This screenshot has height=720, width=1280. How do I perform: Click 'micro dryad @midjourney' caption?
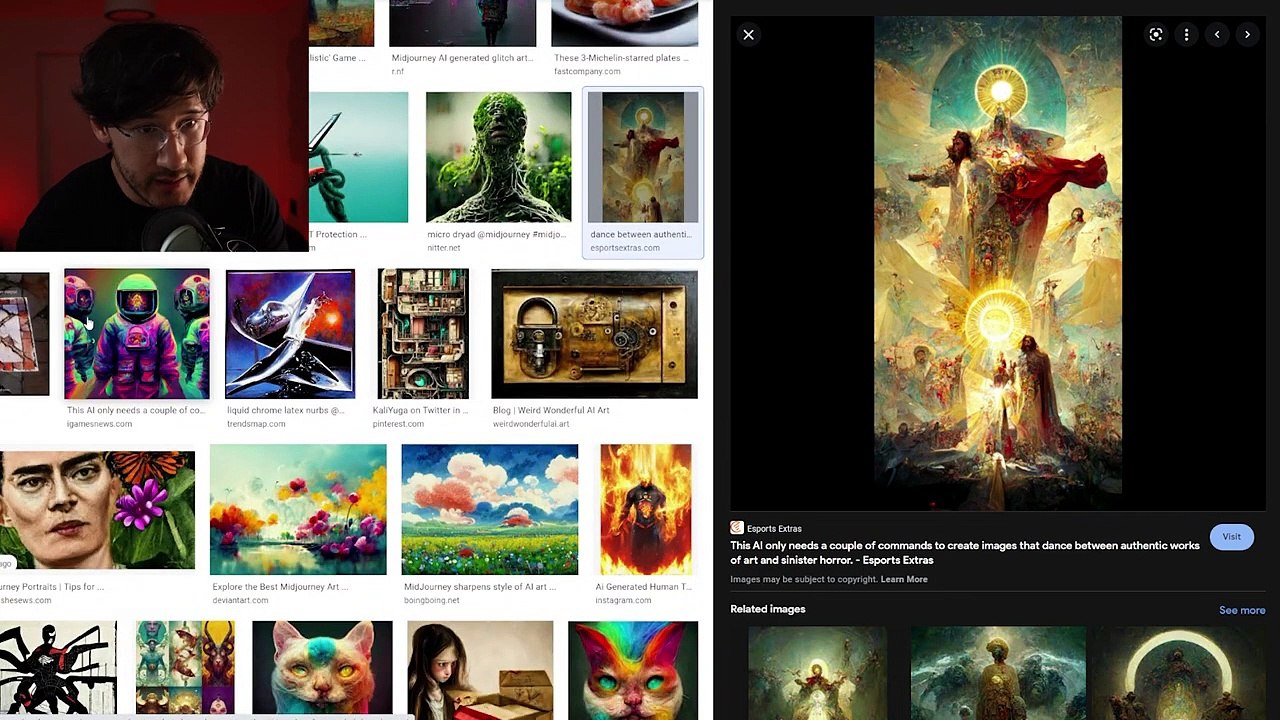496,235
